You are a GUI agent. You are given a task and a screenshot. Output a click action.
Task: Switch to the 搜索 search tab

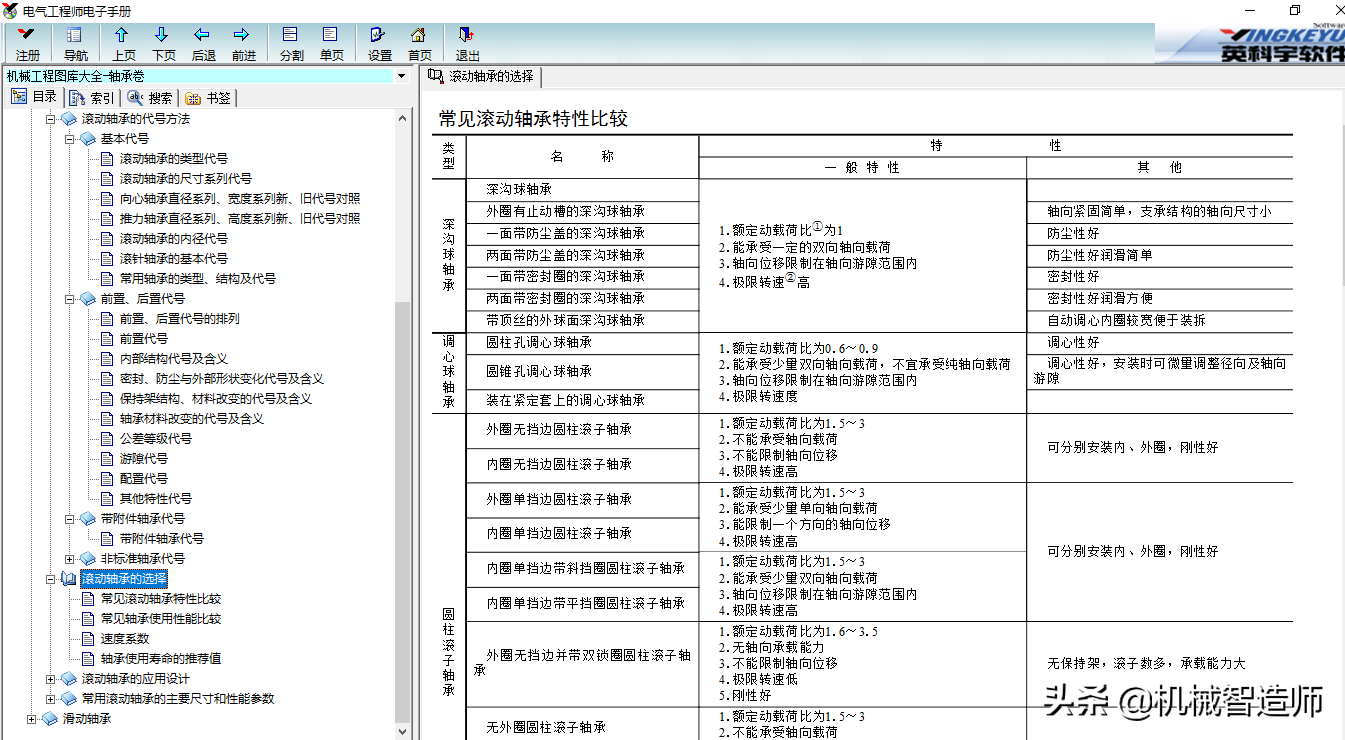point(151,98)
